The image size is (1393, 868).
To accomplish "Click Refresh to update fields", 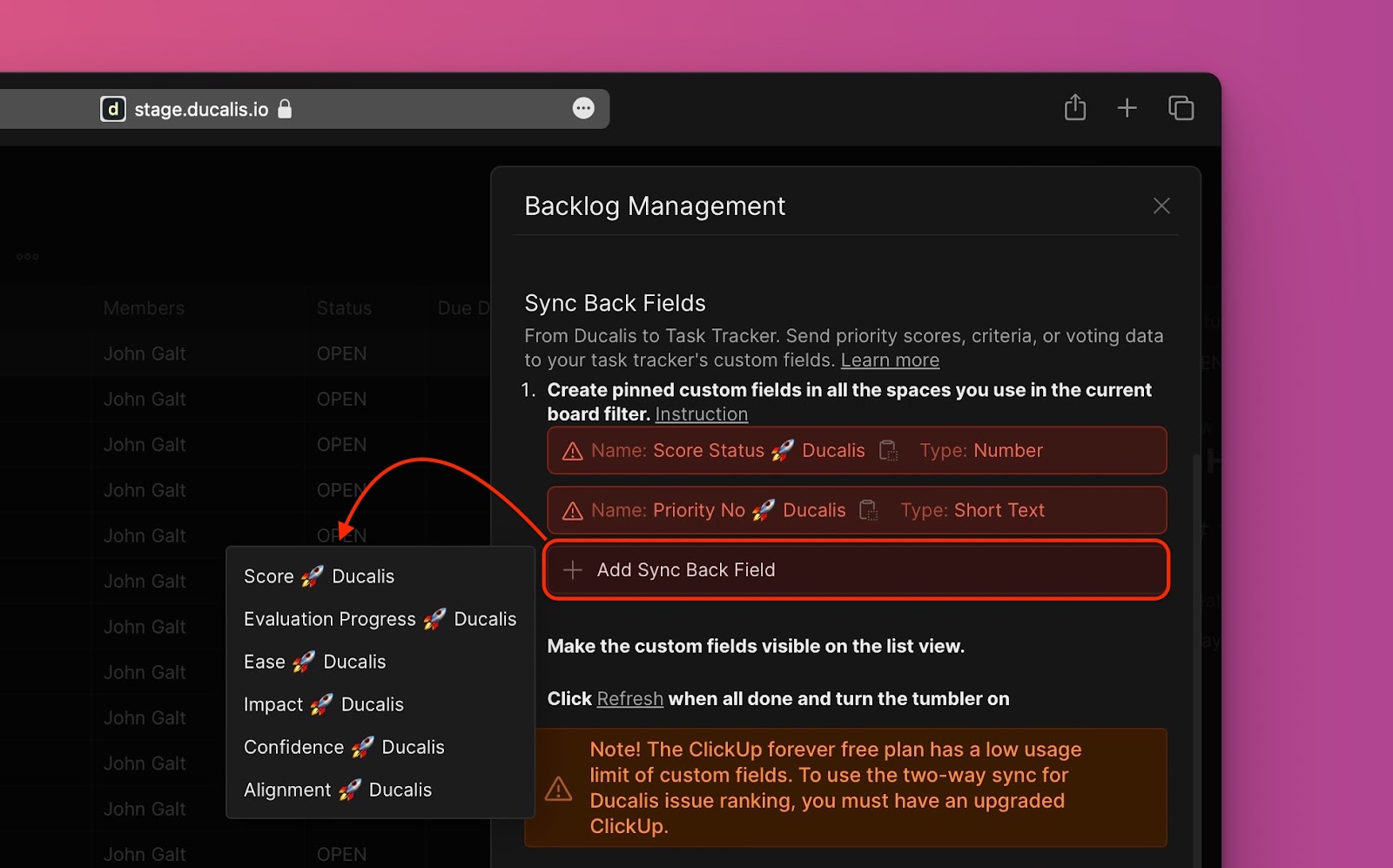I will point(629,698).
